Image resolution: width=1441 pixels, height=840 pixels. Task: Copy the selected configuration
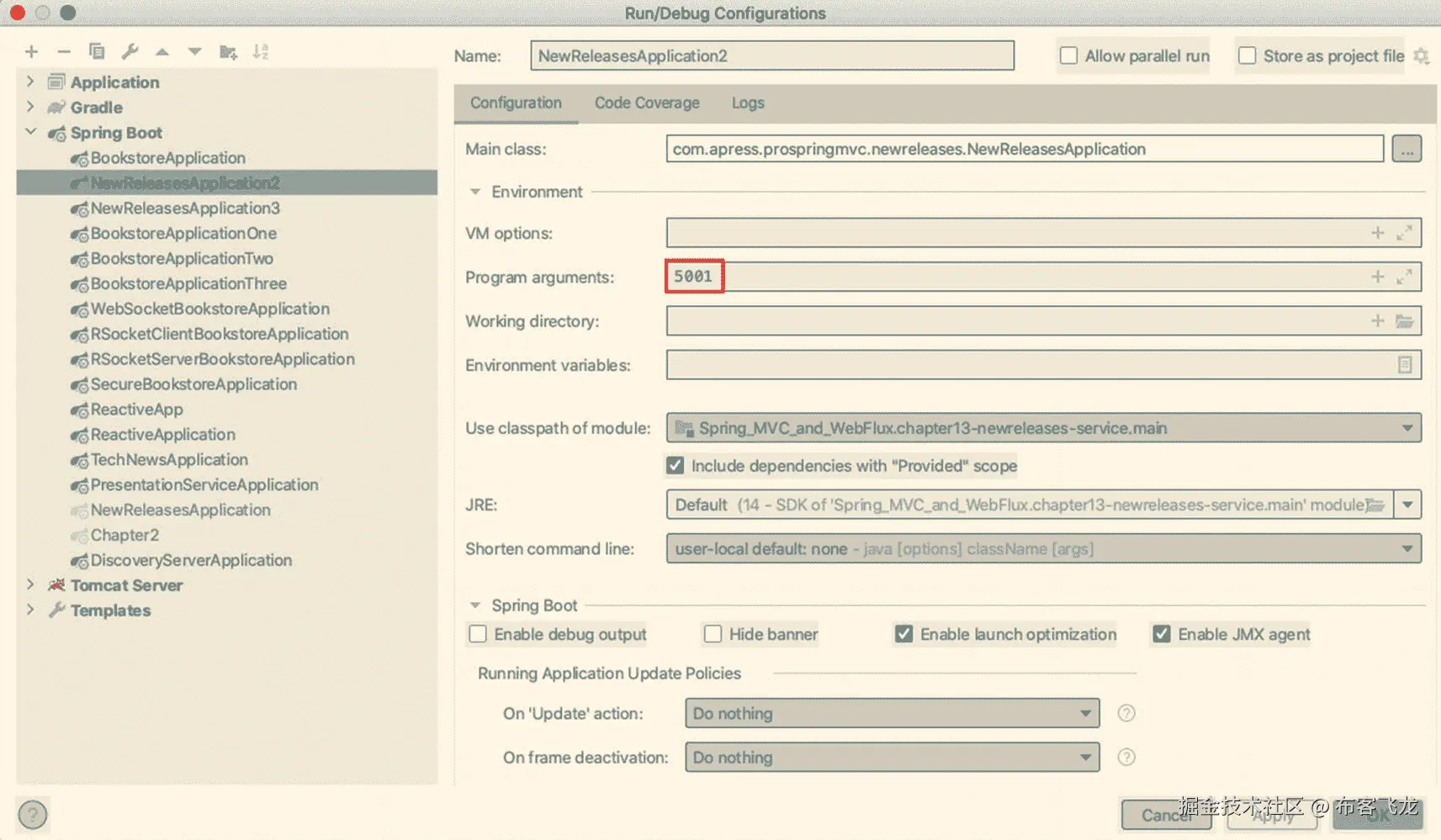click(x=97, y=51)
